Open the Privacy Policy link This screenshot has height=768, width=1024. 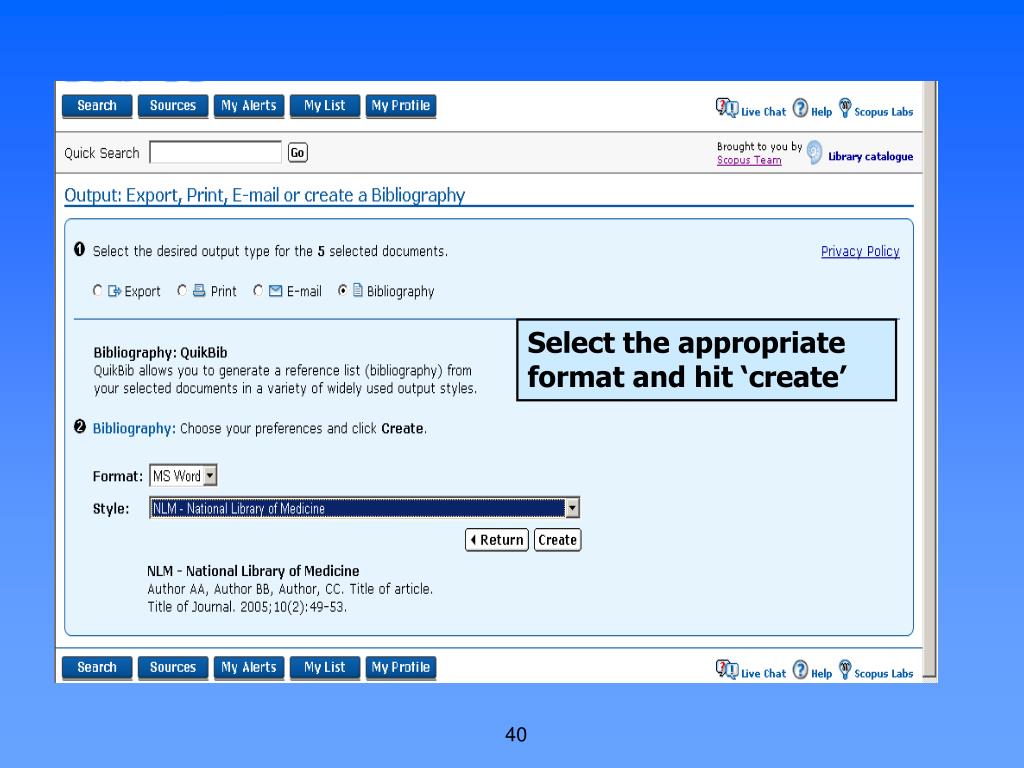860,251
